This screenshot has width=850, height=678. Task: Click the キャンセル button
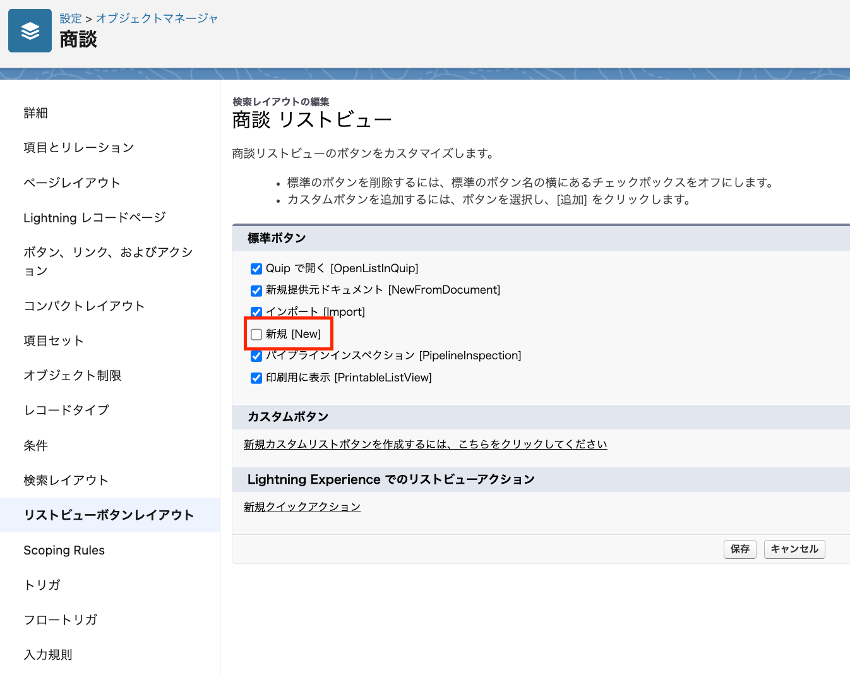(795, 549)
